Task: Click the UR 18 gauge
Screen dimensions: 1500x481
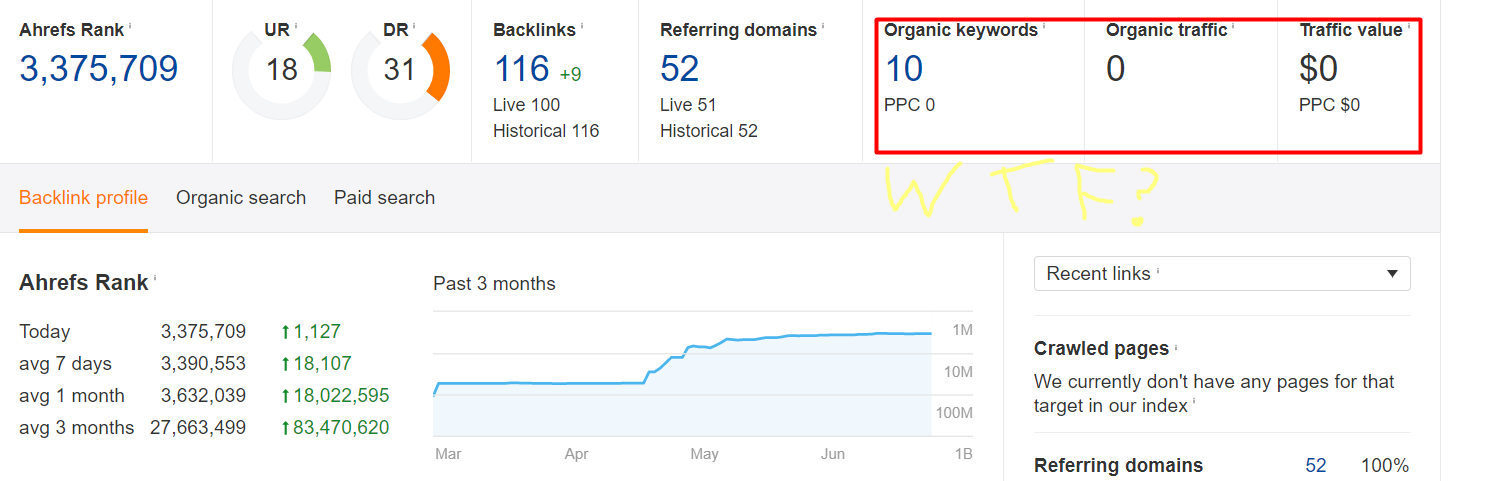Action: pos(281,70)
